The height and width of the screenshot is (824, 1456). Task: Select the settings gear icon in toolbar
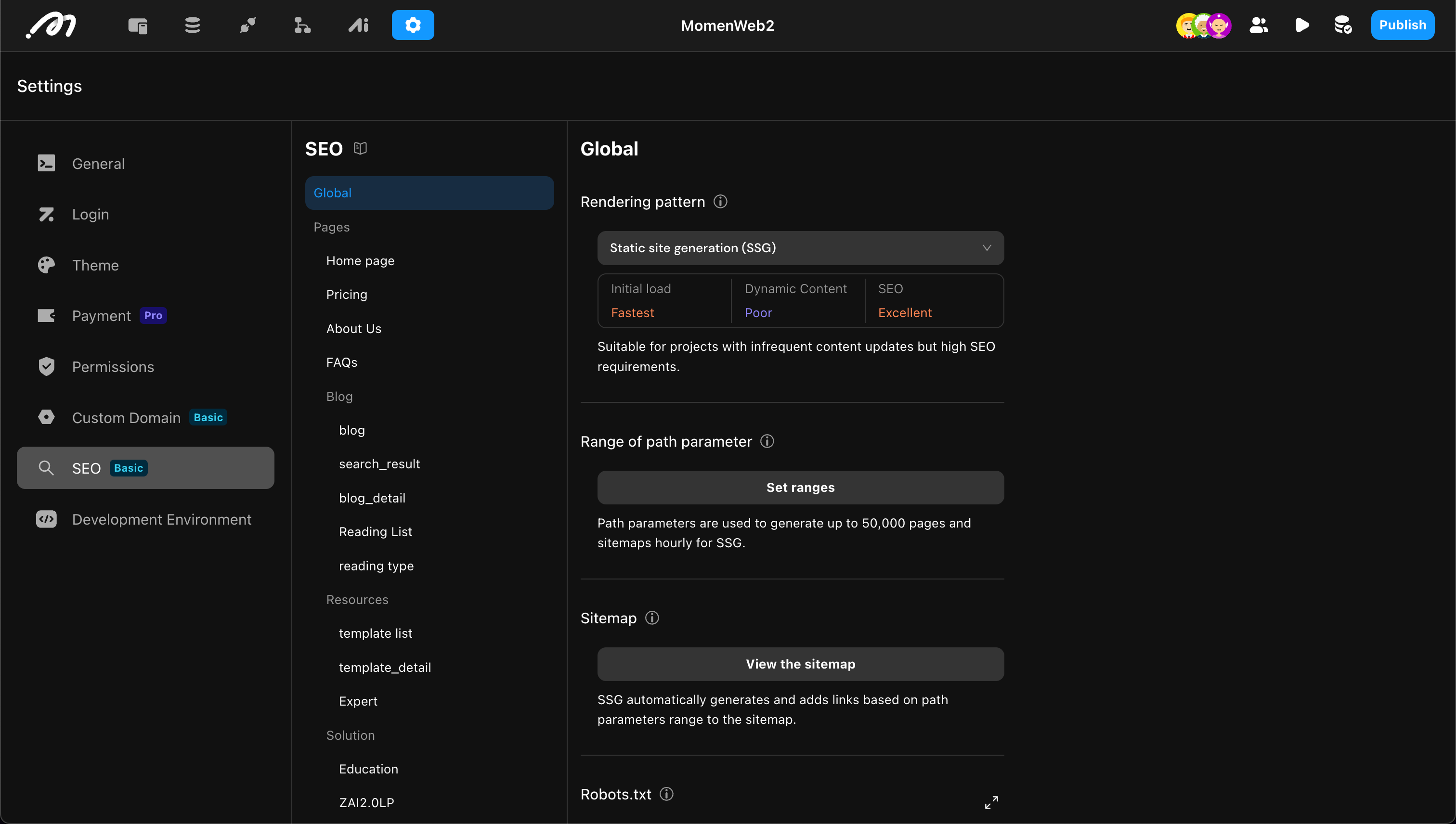click(413, 26)
